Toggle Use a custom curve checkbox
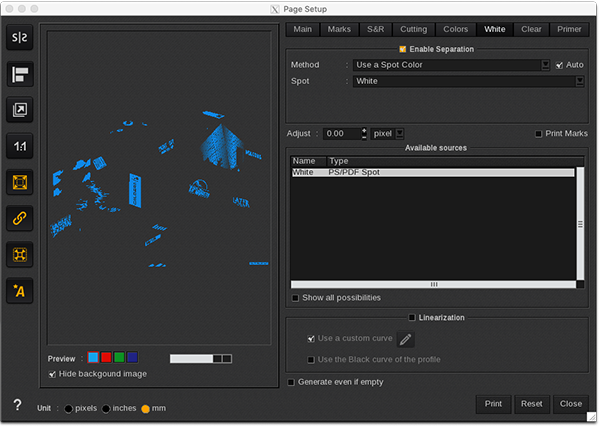 click(x=311, y=339)
